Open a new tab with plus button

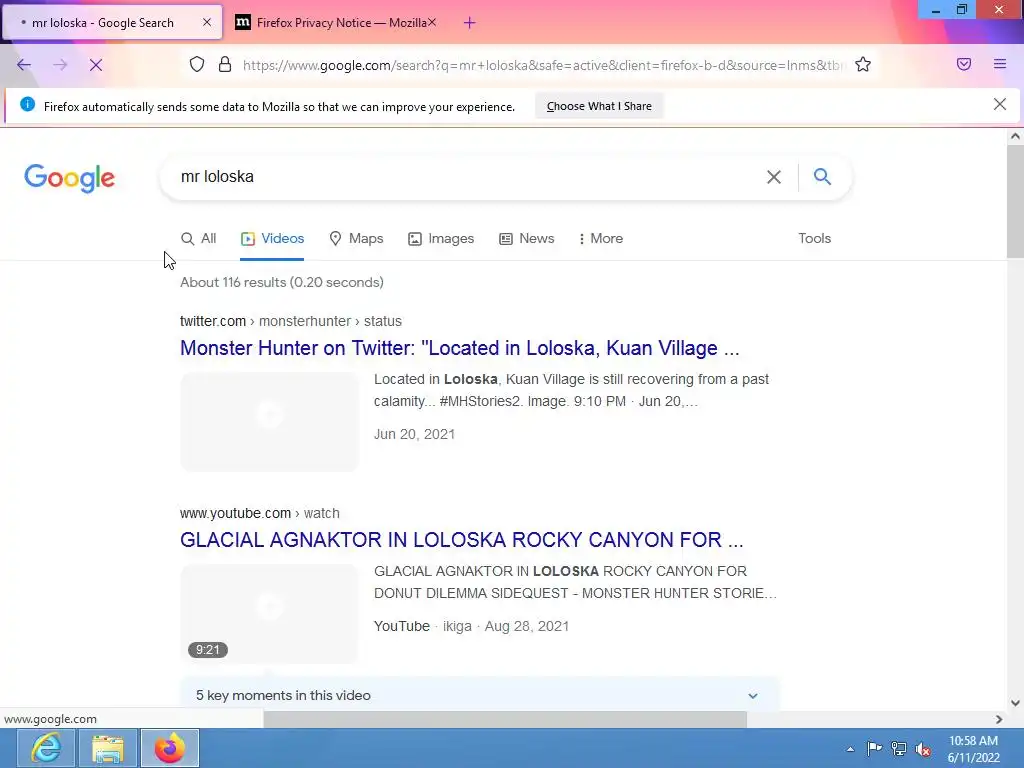pos(469,23)
